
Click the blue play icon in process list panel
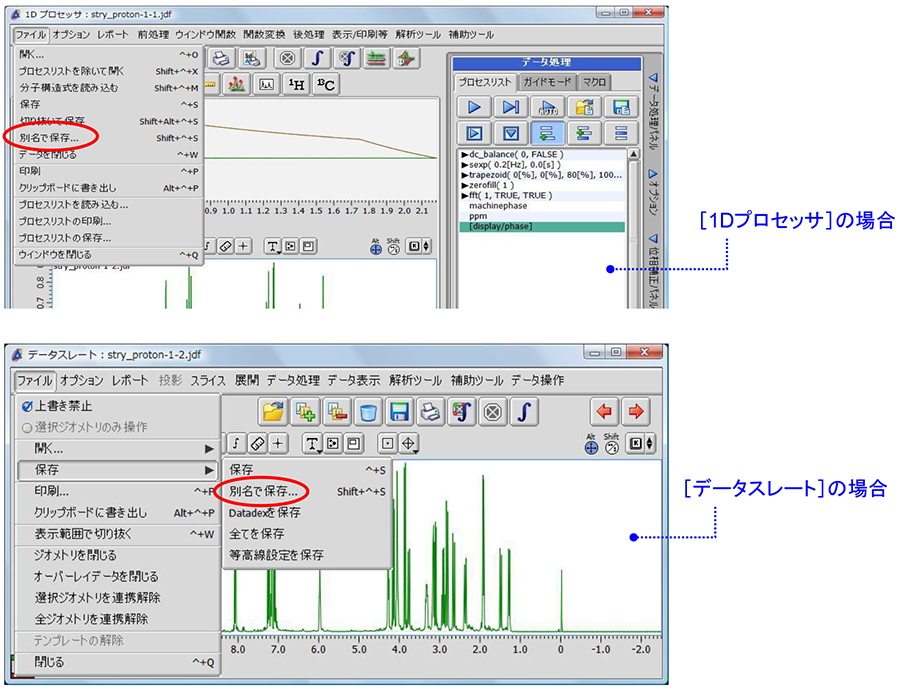[x=476, y=107]
